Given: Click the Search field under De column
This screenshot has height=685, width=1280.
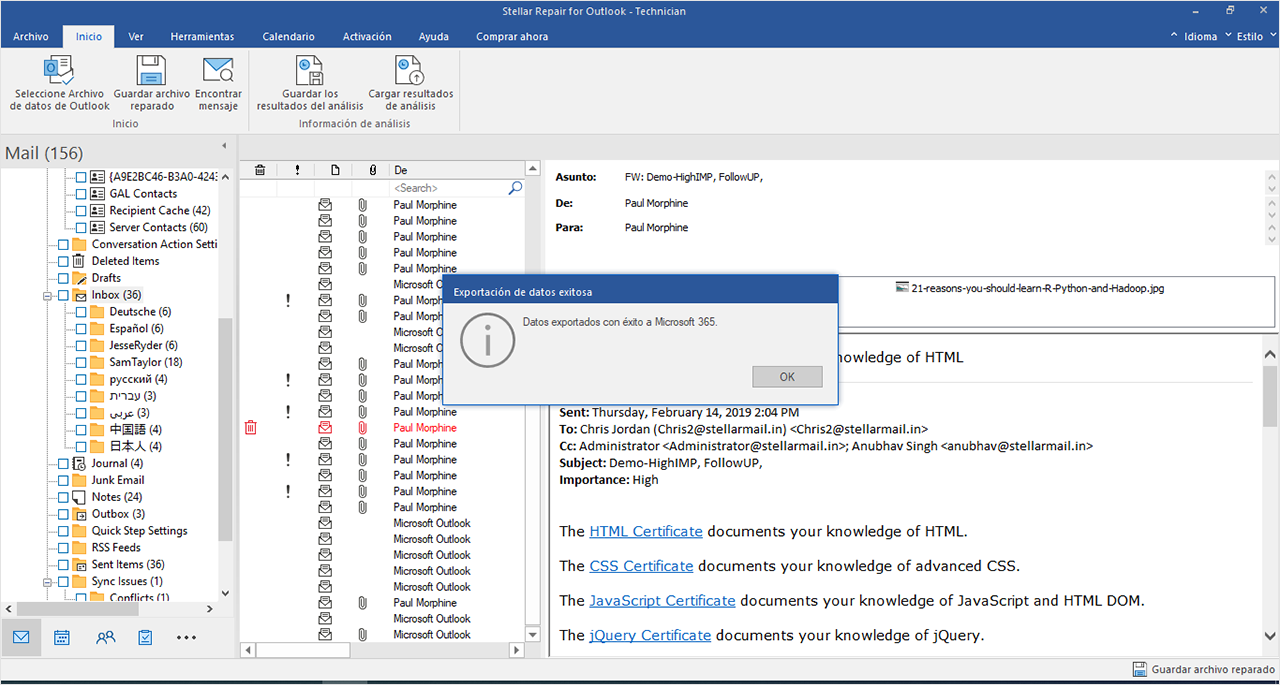Looking at the screenshot, I should (448, 188).
